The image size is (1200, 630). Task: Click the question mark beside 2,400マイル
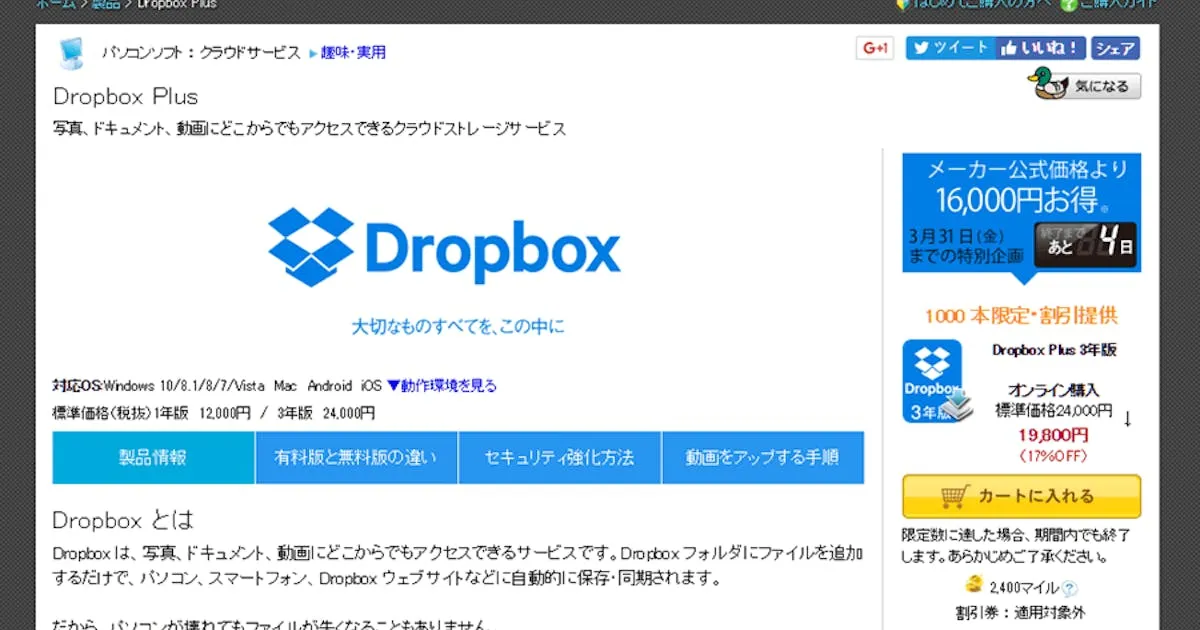pyautogui.click(x=1070, y=589)
